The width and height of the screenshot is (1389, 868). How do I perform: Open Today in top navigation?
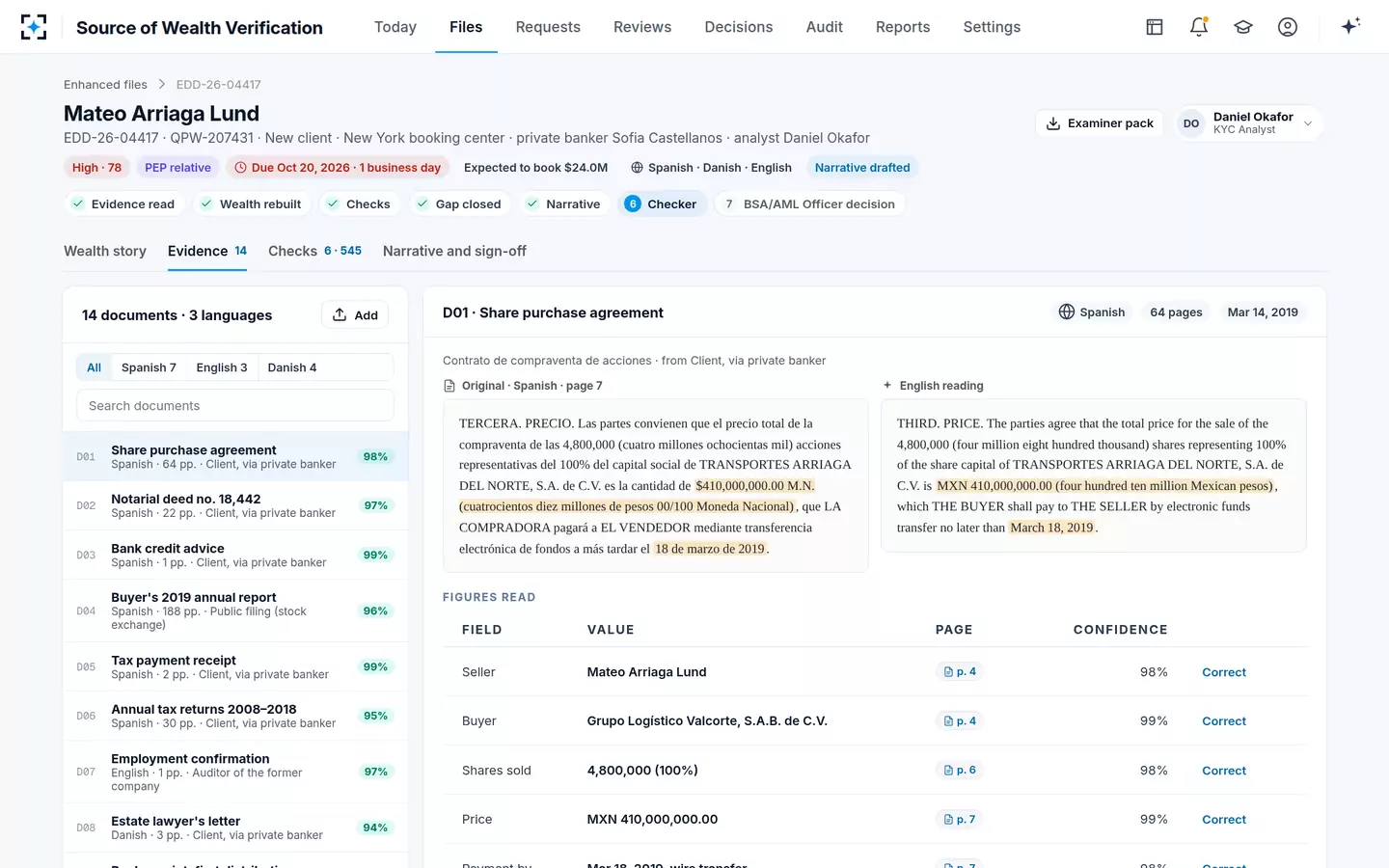click(395, 27)
